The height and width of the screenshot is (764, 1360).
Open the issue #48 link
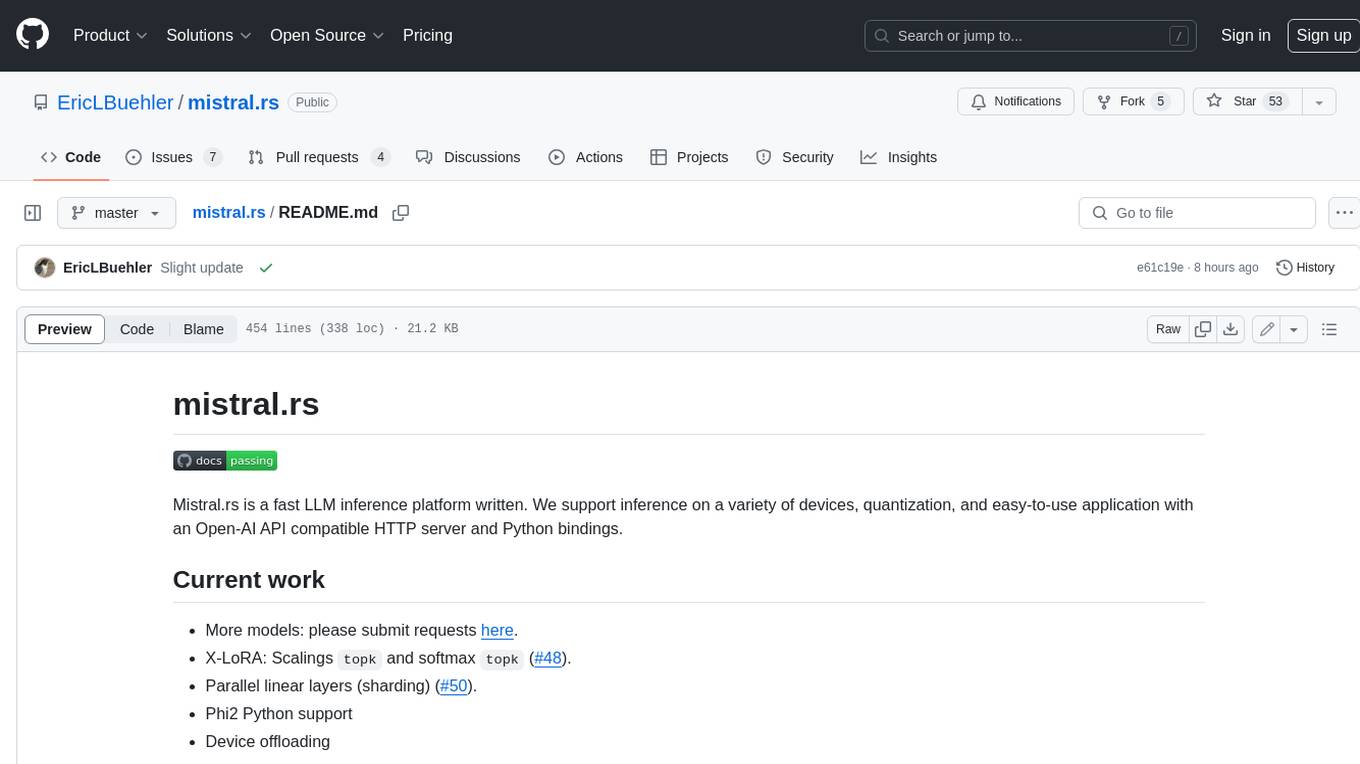tap(548, 658)
